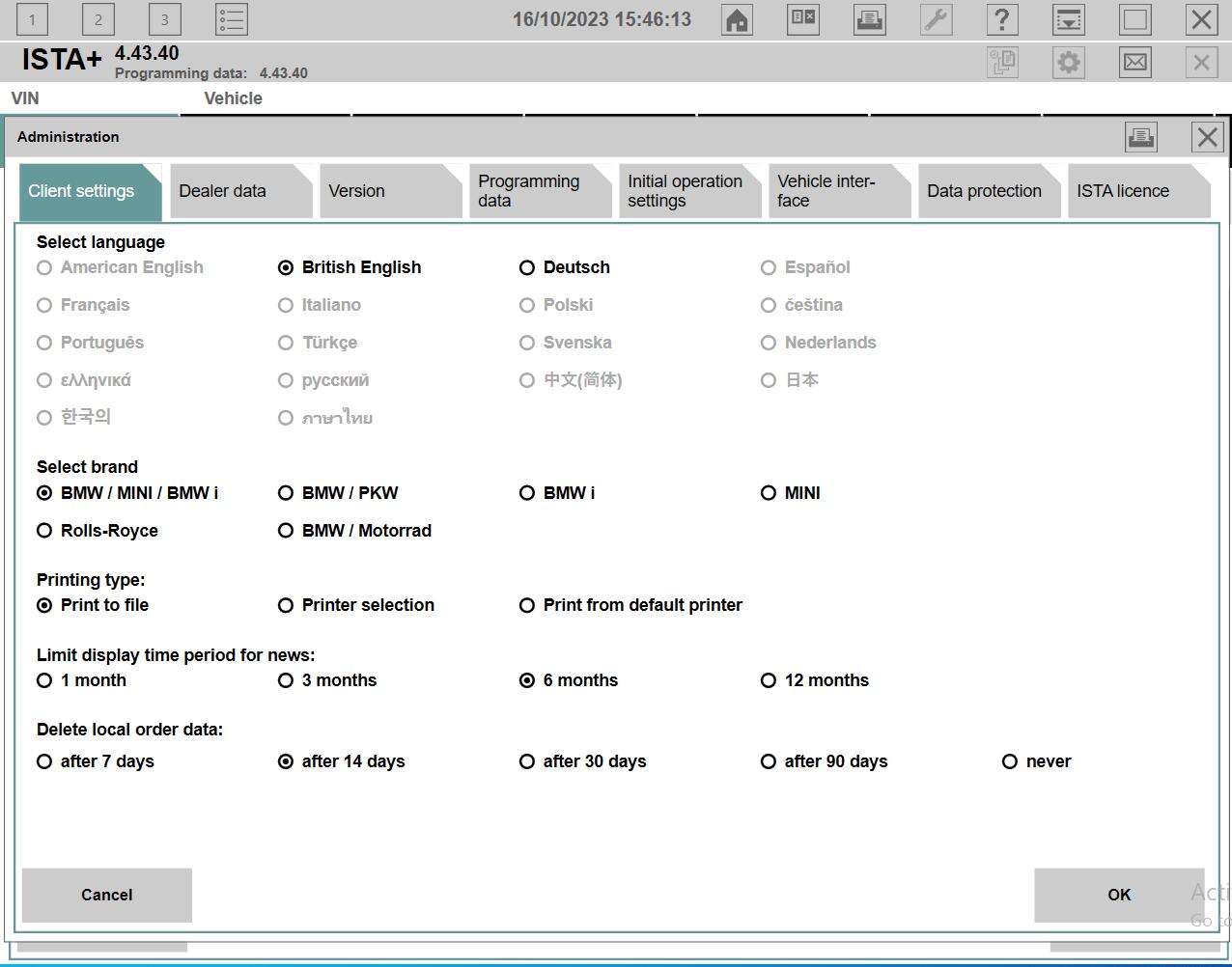
Task: Choose Print to file option
Action: click(x=93, y=605)
